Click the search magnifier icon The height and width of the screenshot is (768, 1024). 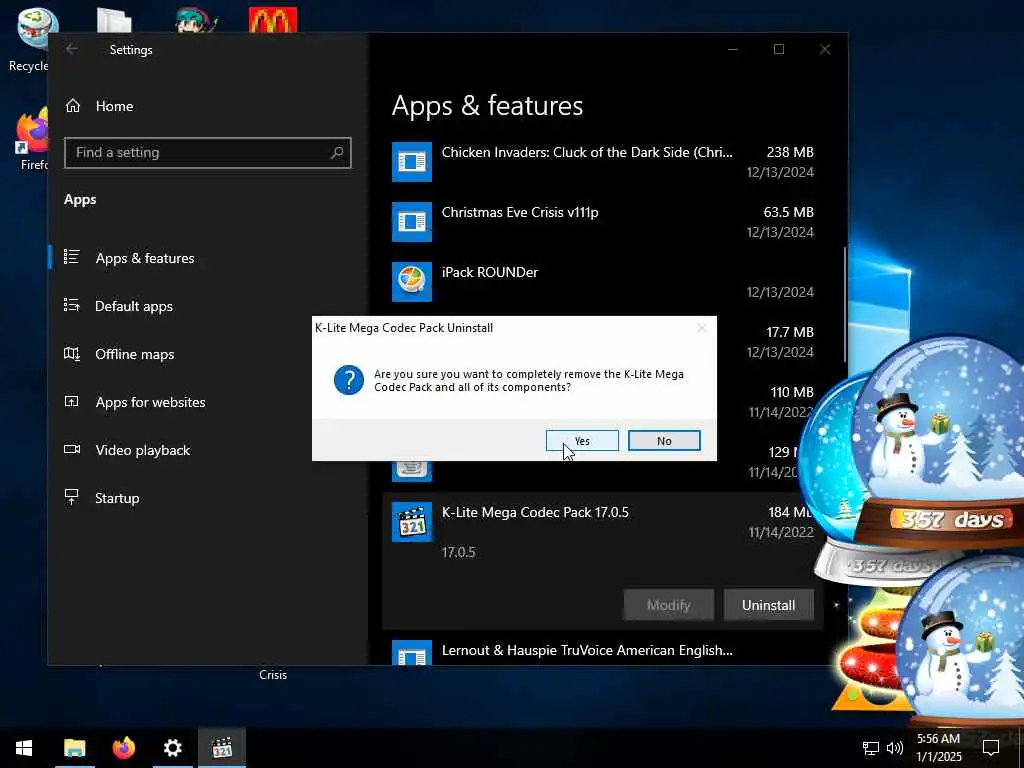[337, 153]
